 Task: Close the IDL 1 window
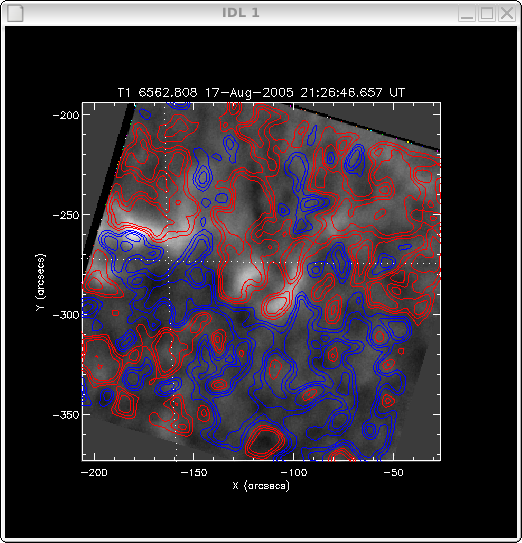click(x=507, y=14)
